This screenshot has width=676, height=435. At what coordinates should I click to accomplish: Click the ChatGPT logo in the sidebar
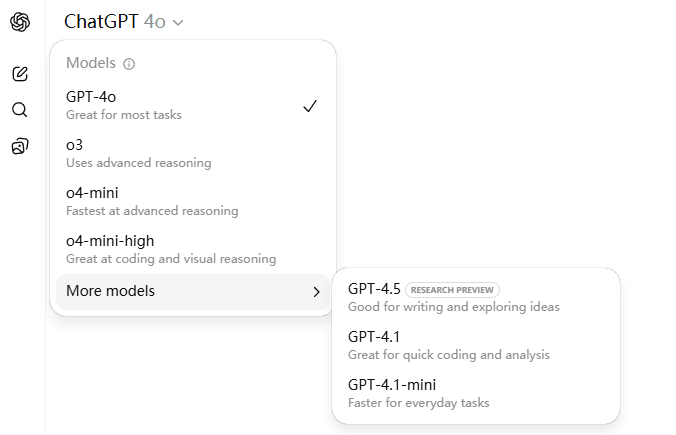(x=20, y=22)
